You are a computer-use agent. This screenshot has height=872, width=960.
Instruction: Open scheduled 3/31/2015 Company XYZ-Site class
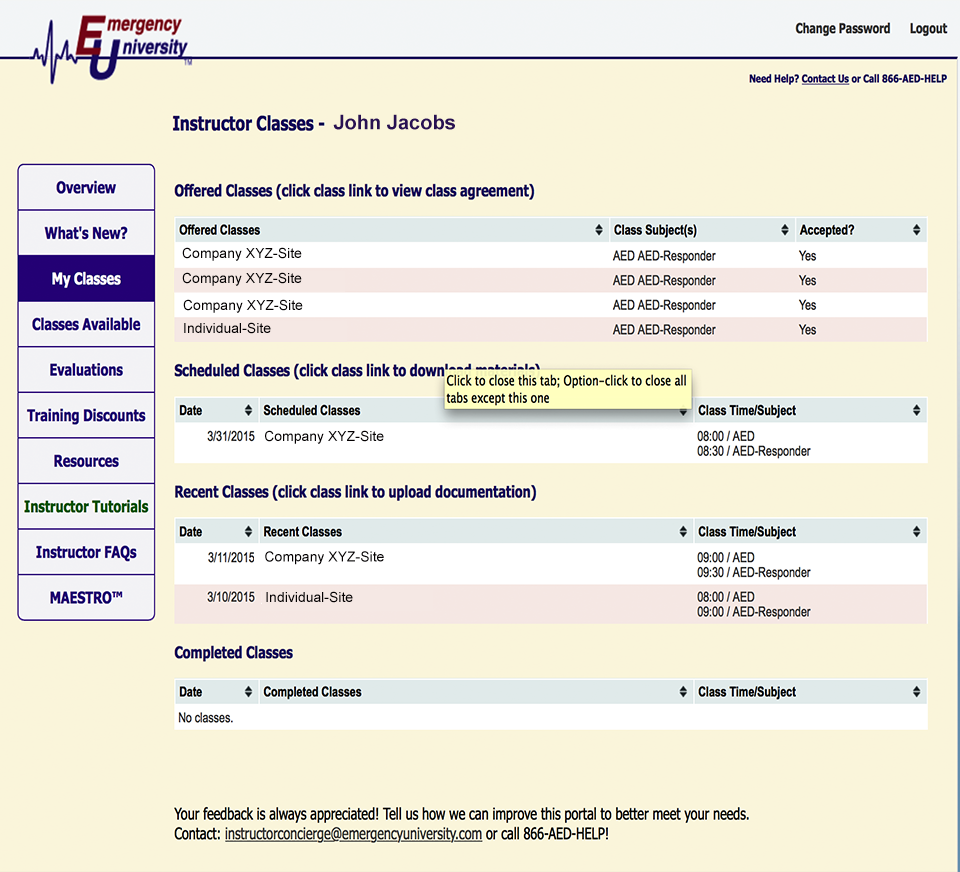pos(324,436)
